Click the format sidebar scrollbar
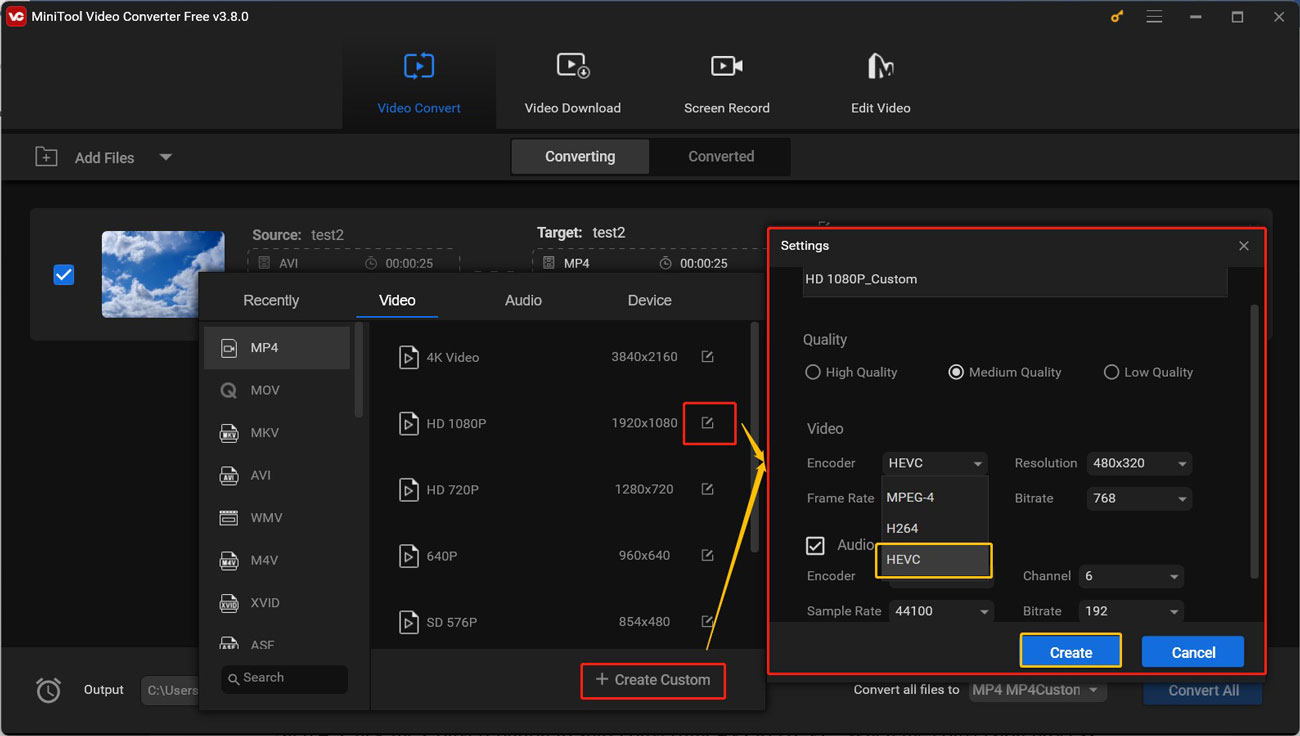The width and height of the screenshot is (1300, 736). [359, 370]
